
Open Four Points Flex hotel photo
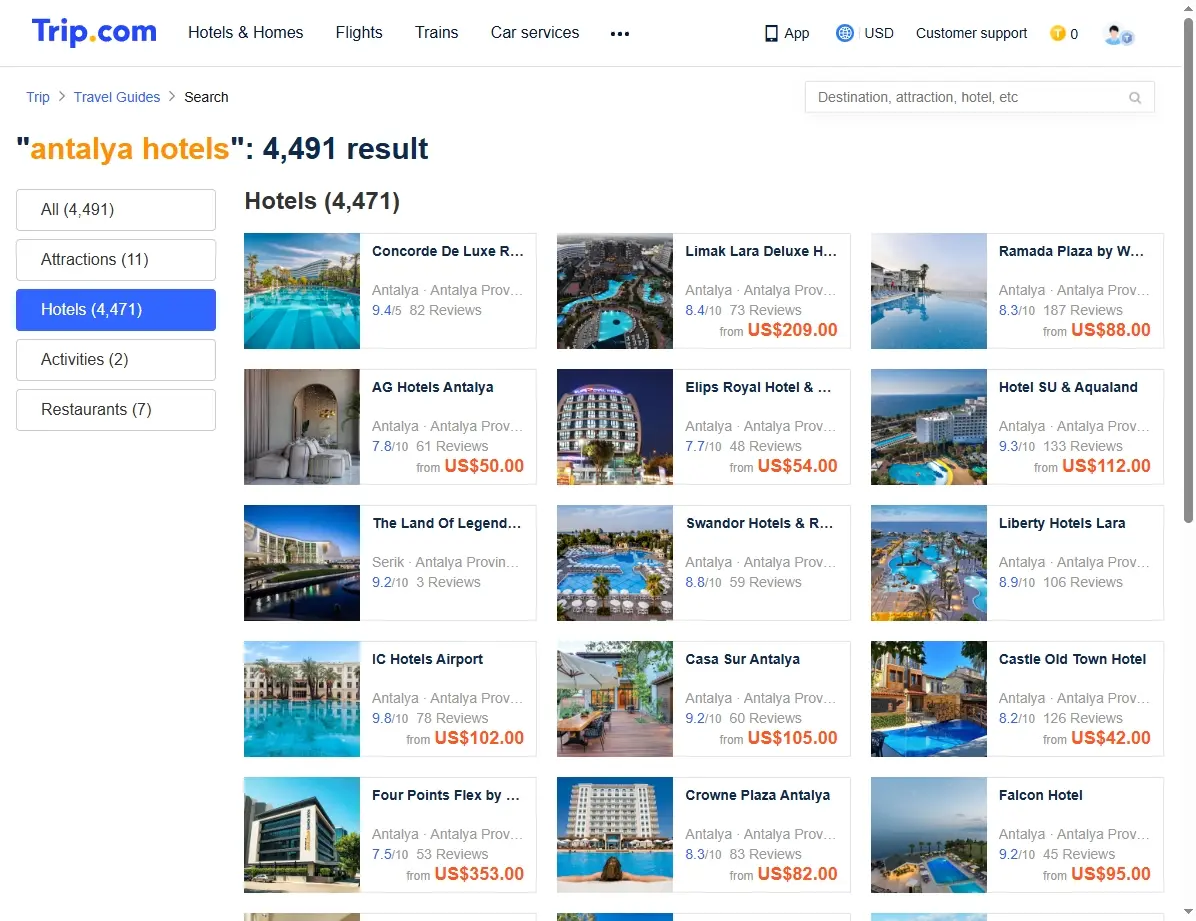302,834
